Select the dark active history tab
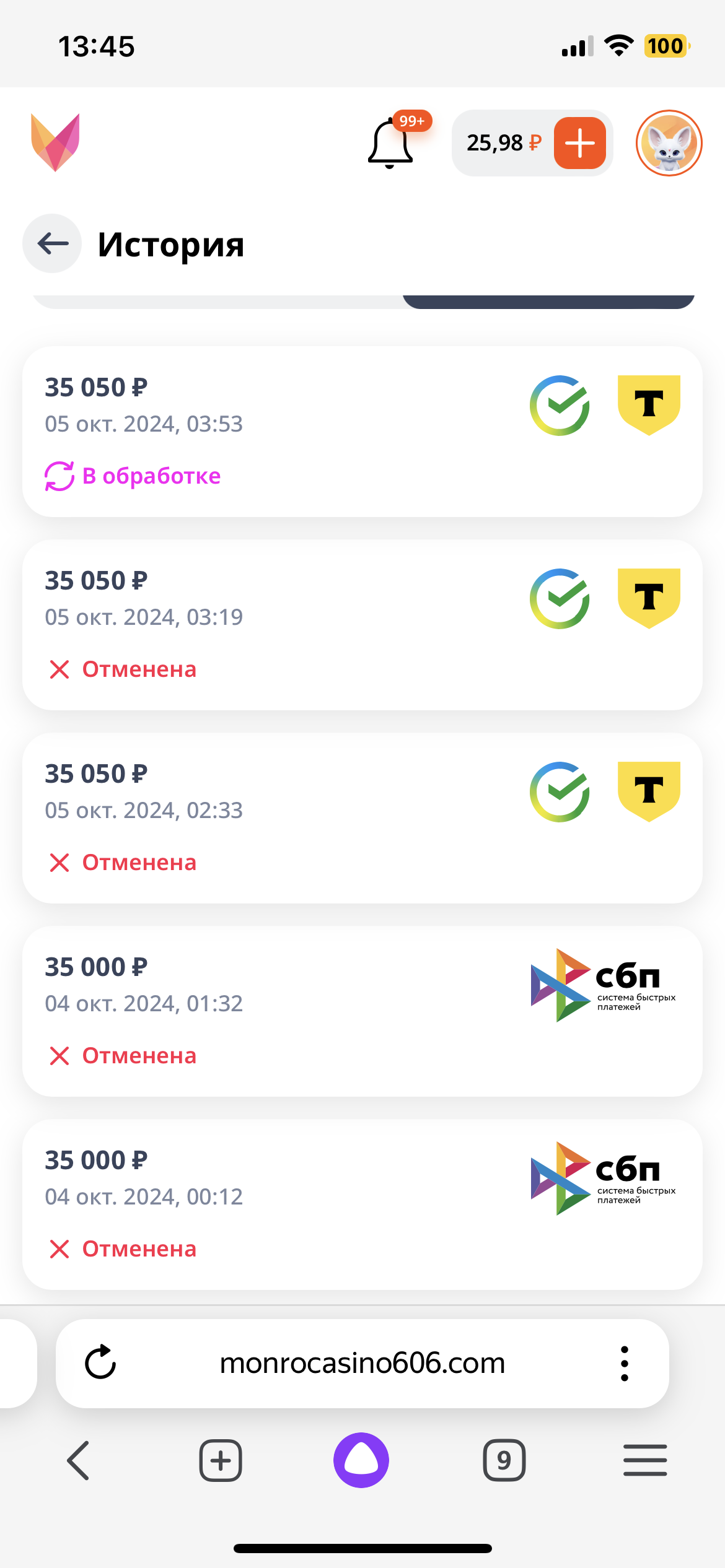The height and width of the screenshot is (1568, 725). 548,302
